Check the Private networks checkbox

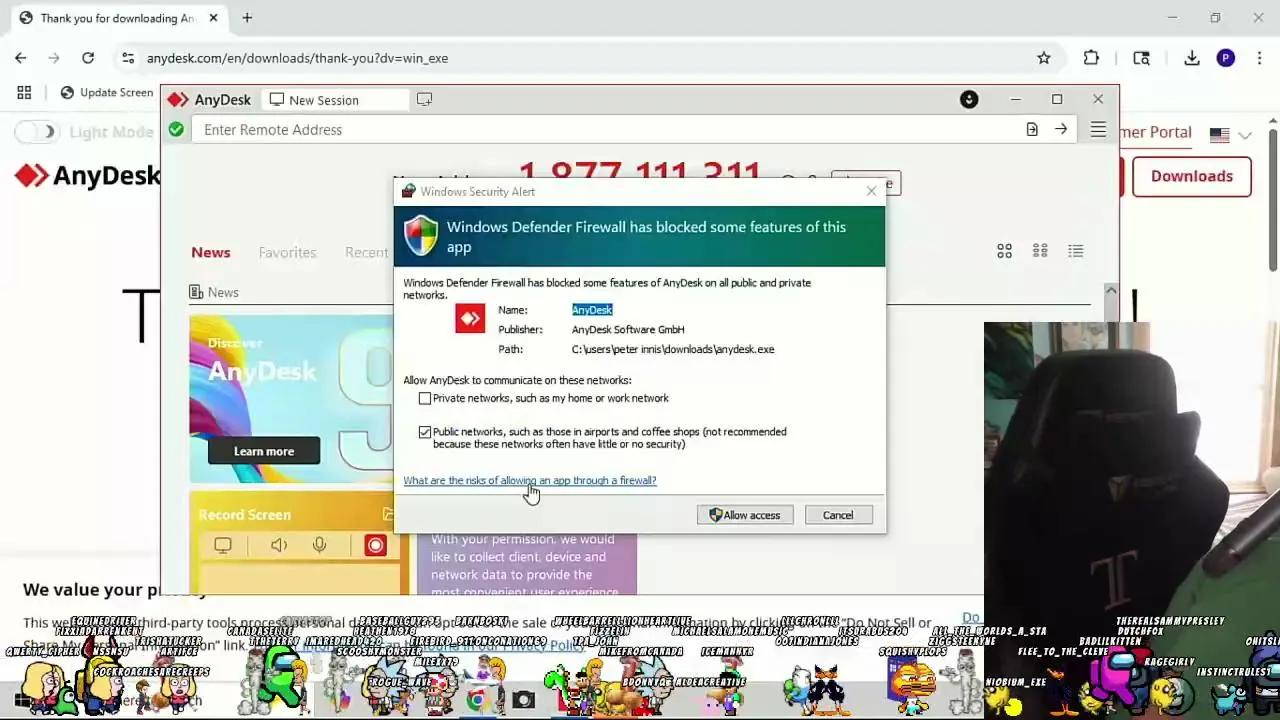tap(425, 398)
